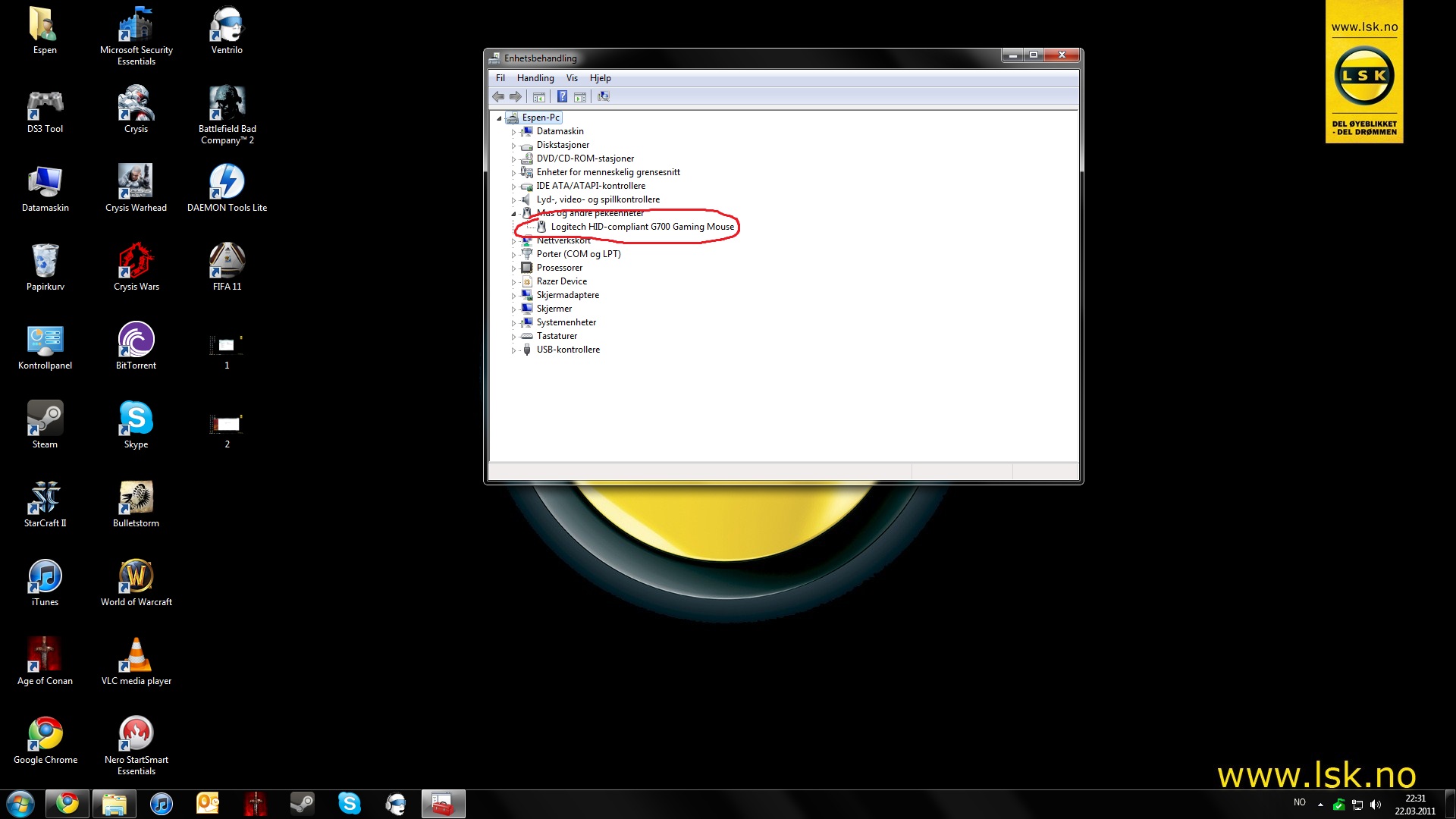Maximize the Enhetsbehandling window

point(1034,55)
